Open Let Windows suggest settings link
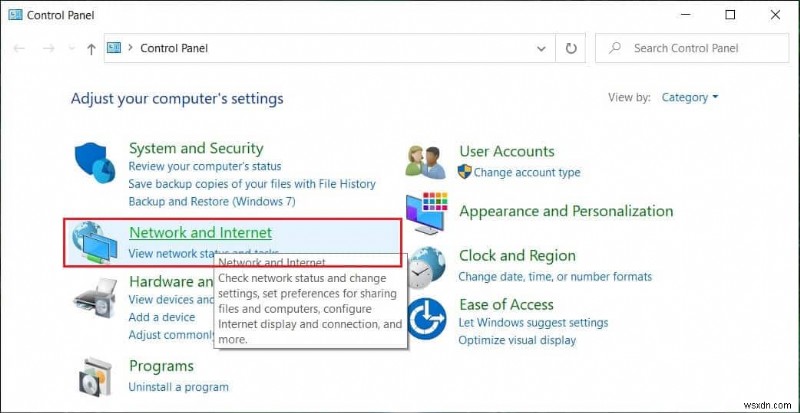The height and width of the screenshot is (413, 800). (533, 323)
